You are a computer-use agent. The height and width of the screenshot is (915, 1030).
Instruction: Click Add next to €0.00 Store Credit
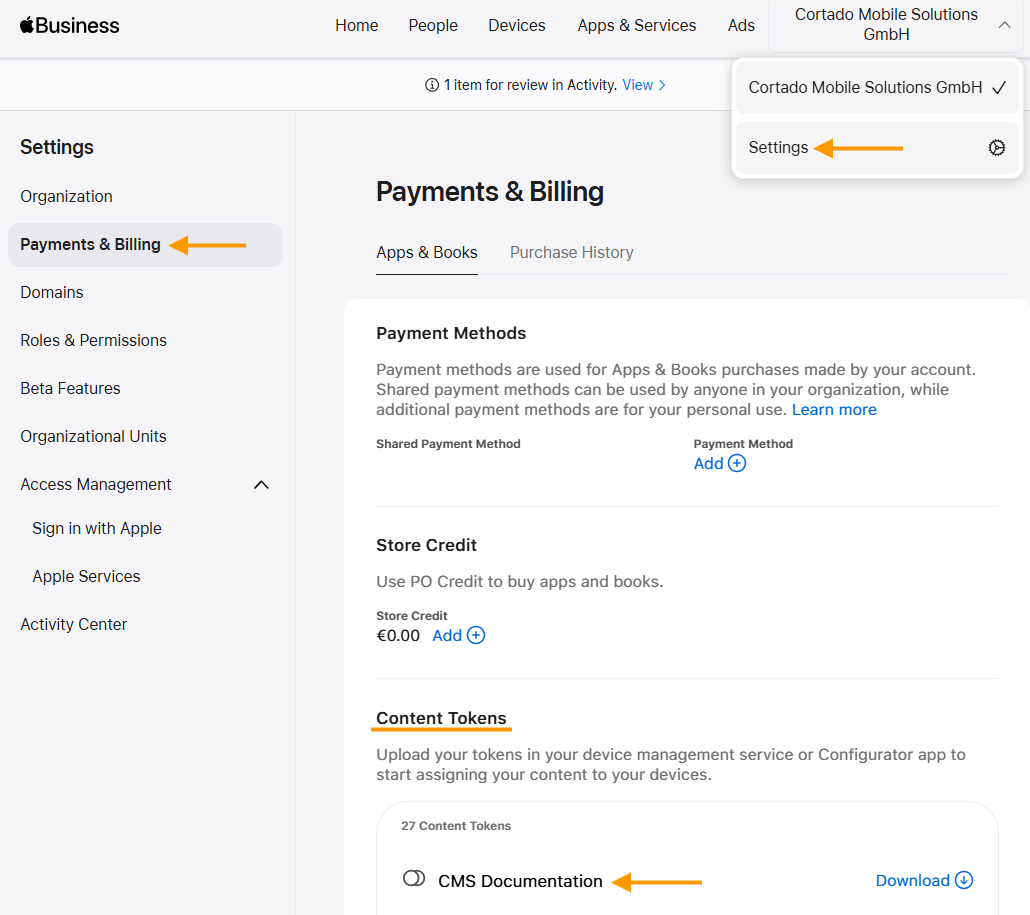(447, 636)
